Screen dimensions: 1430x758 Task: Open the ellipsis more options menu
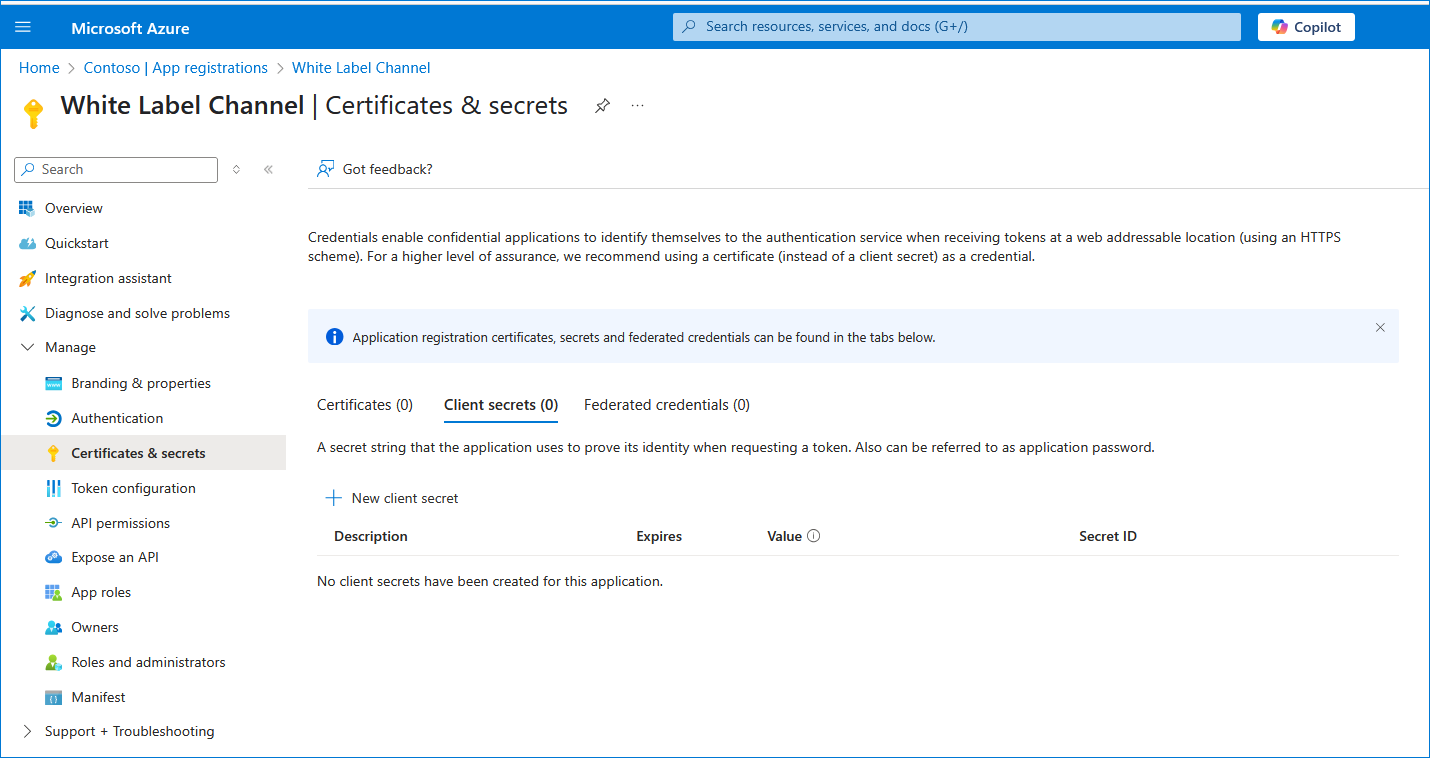(638, 106)
